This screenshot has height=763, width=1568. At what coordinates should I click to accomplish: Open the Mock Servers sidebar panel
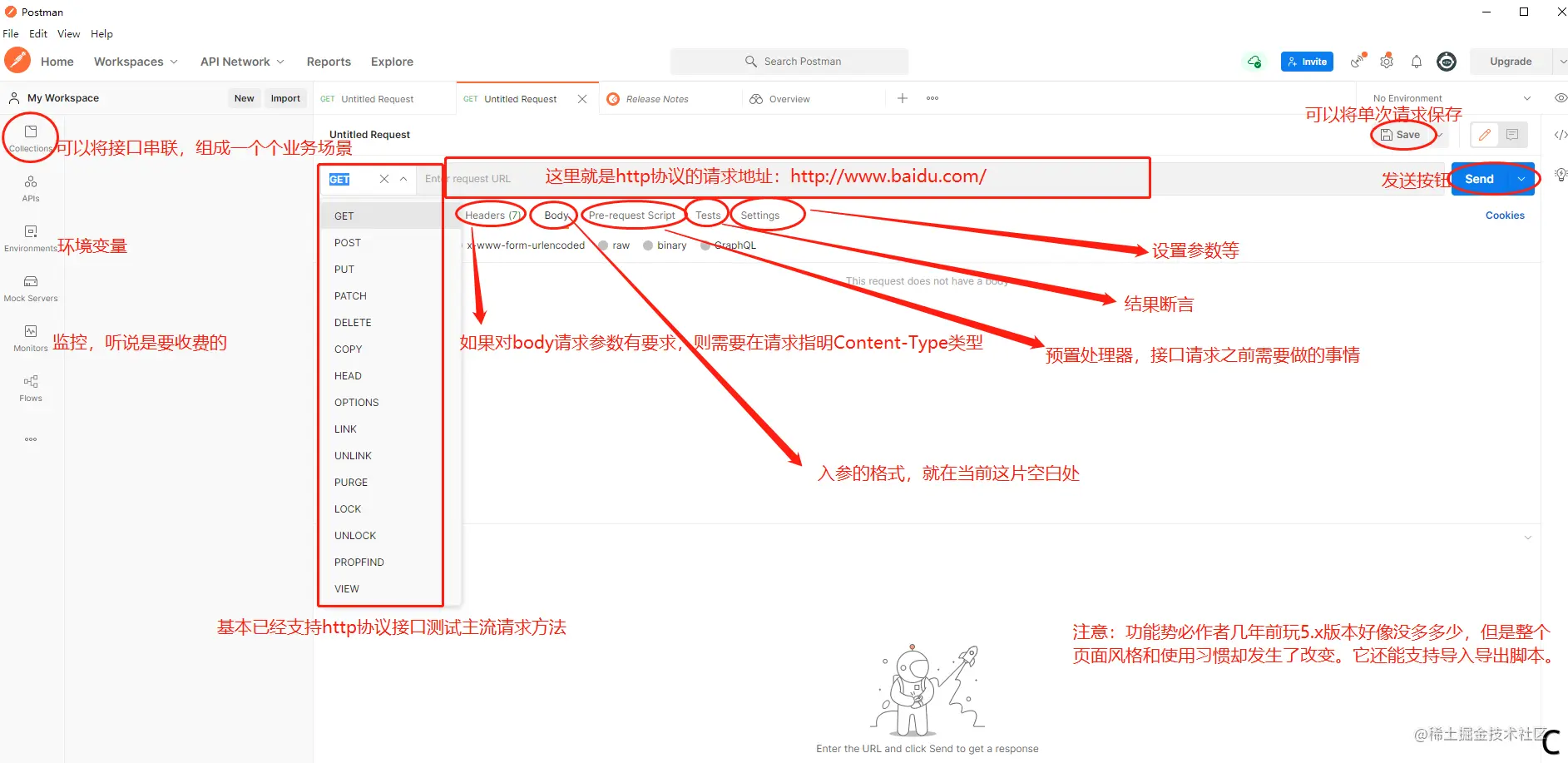click(x=31, y=289)
